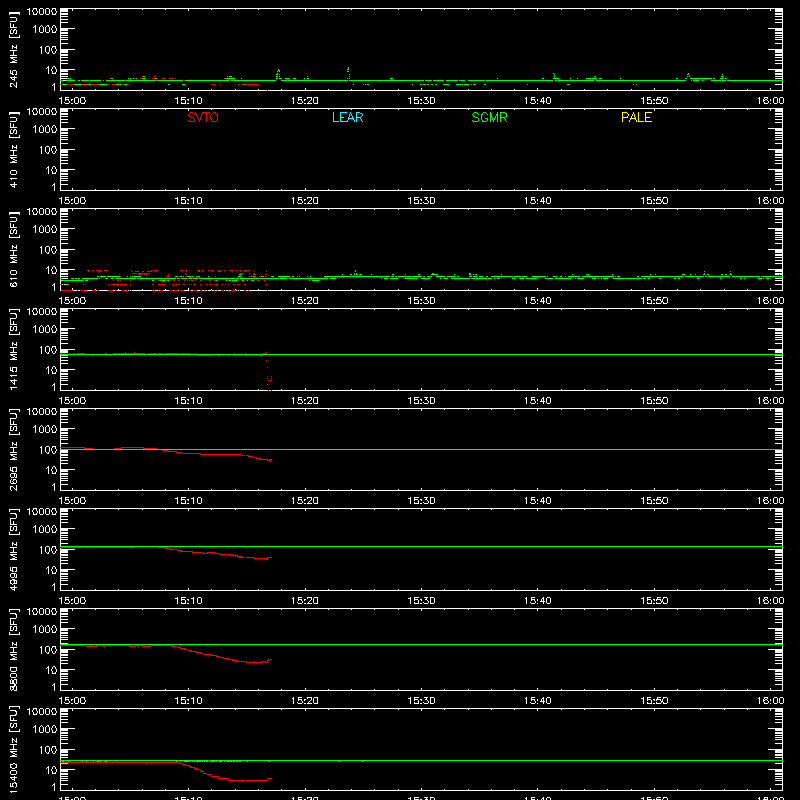
Task: Click the green SGMR station label
Action: [489, 117]
